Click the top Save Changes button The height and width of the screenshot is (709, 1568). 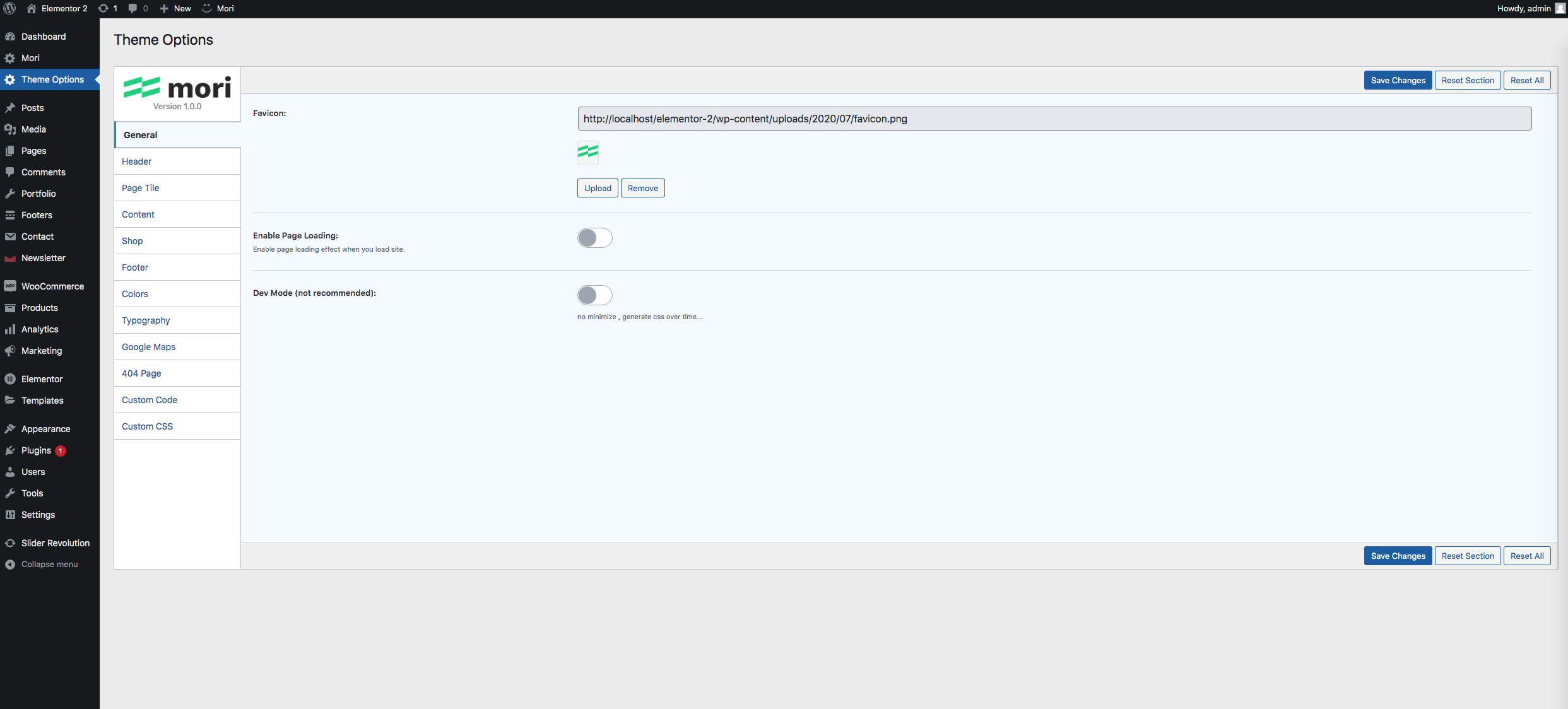coord(1398,80)
